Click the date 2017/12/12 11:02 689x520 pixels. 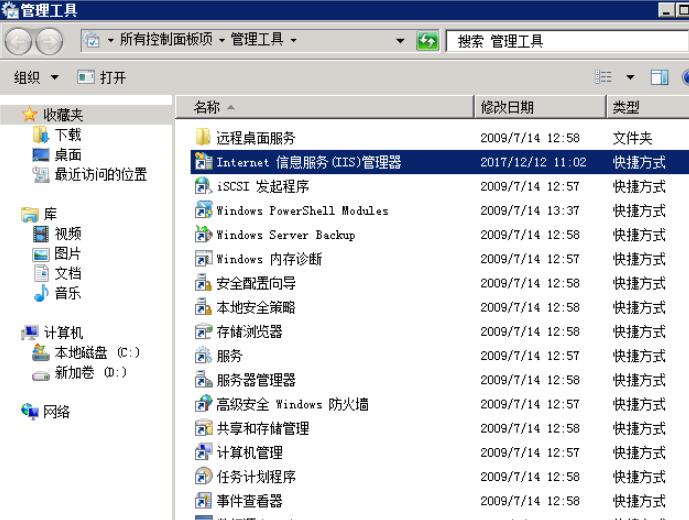coord(533,162)
